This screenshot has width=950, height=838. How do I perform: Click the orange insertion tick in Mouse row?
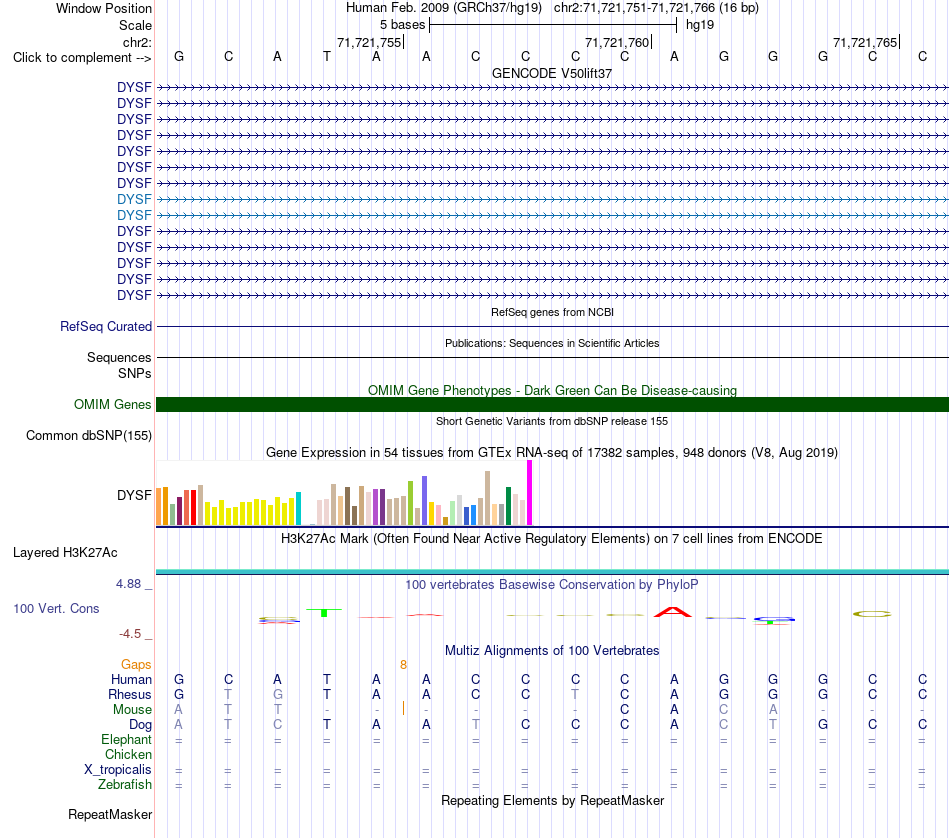(404, 708)
